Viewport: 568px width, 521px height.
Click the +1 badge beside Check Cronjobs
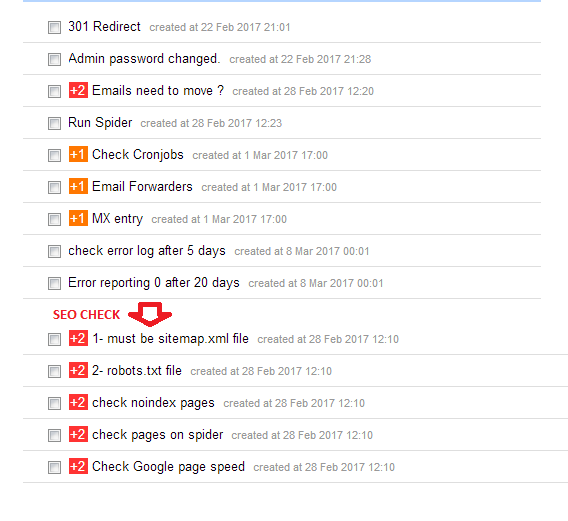pyautogui.click(x=78, y=154)
